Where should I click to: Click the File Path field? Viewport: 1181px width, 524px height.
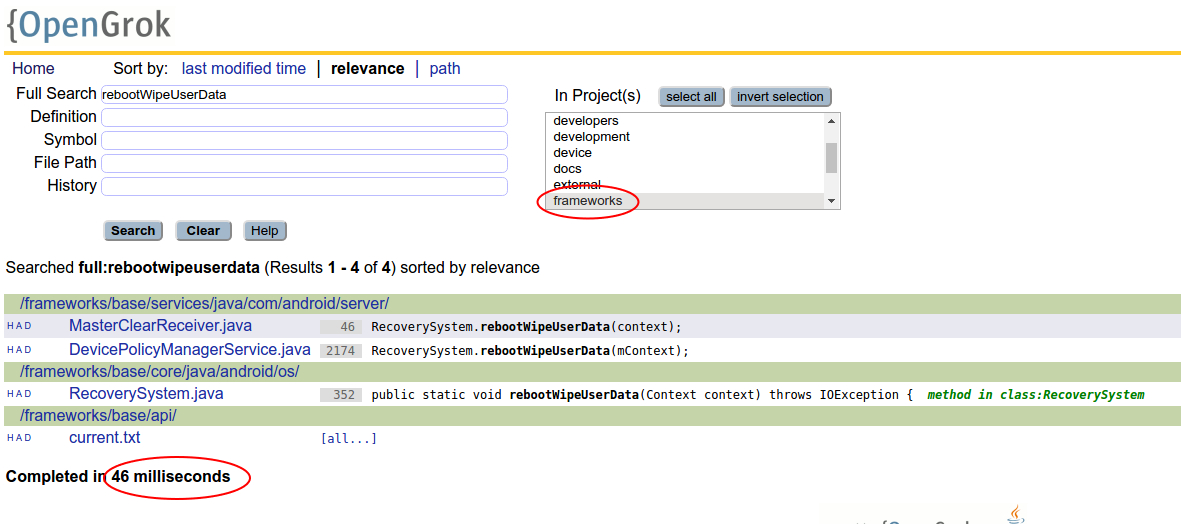(304, 163)
